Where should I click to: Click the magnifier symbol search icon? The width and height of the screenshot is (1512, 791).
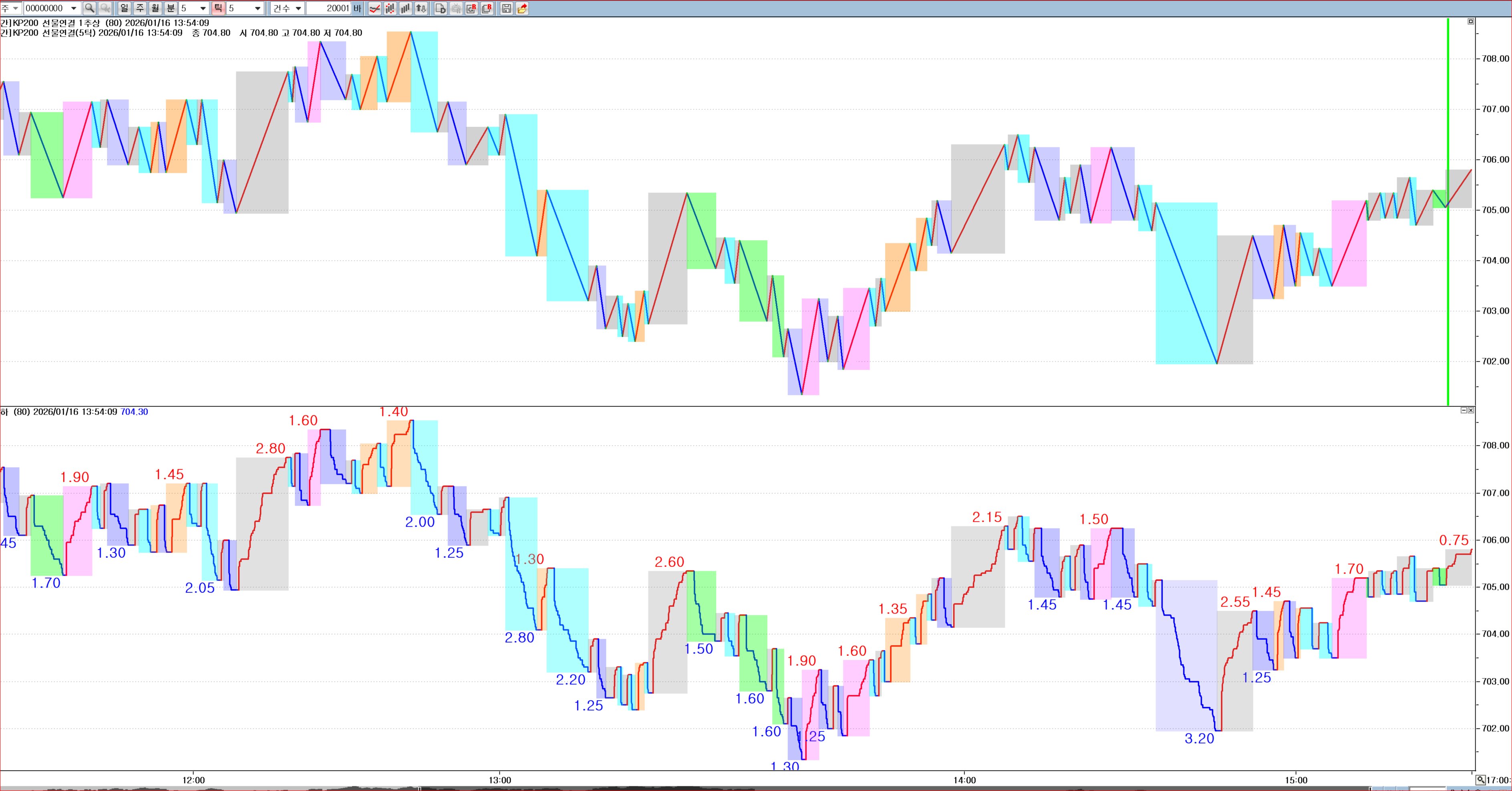pyautogui.click(x=89, y=8)
